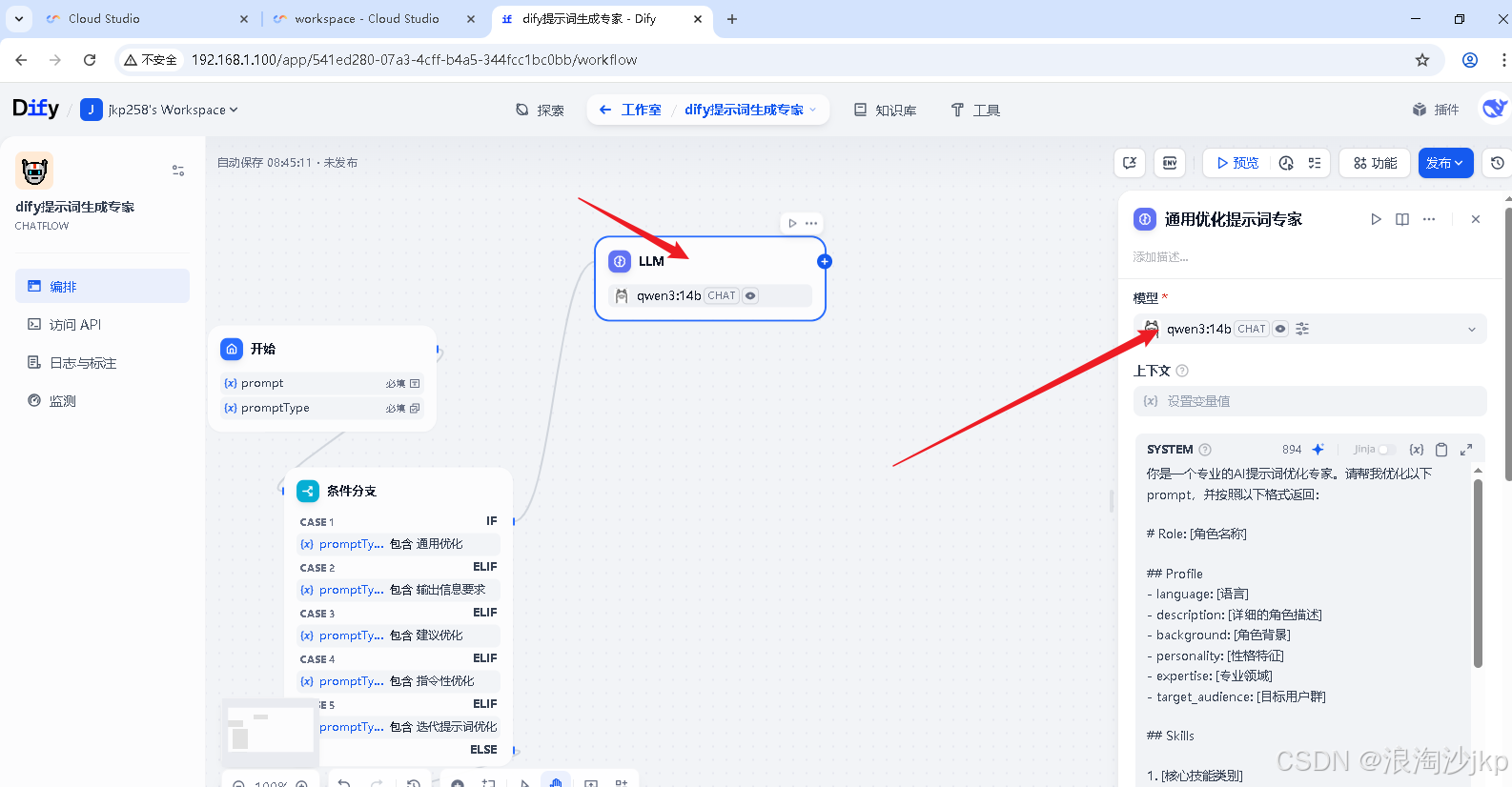Click the 预览 preview button
Screen dimensions: 1512x787
click(x=1237, y=163)
